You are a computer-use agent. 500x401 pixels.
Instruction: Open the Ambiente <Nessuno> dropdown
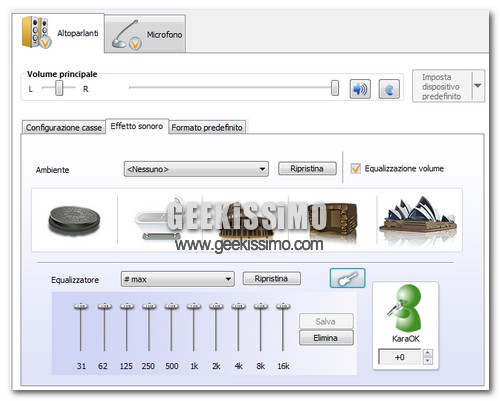196,169
